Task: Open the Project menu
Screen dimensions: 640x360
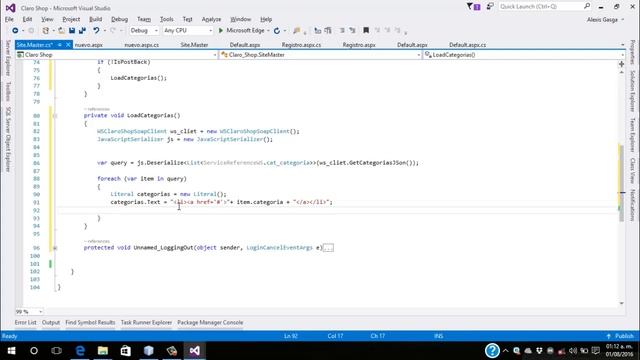Action: [71, 19]
